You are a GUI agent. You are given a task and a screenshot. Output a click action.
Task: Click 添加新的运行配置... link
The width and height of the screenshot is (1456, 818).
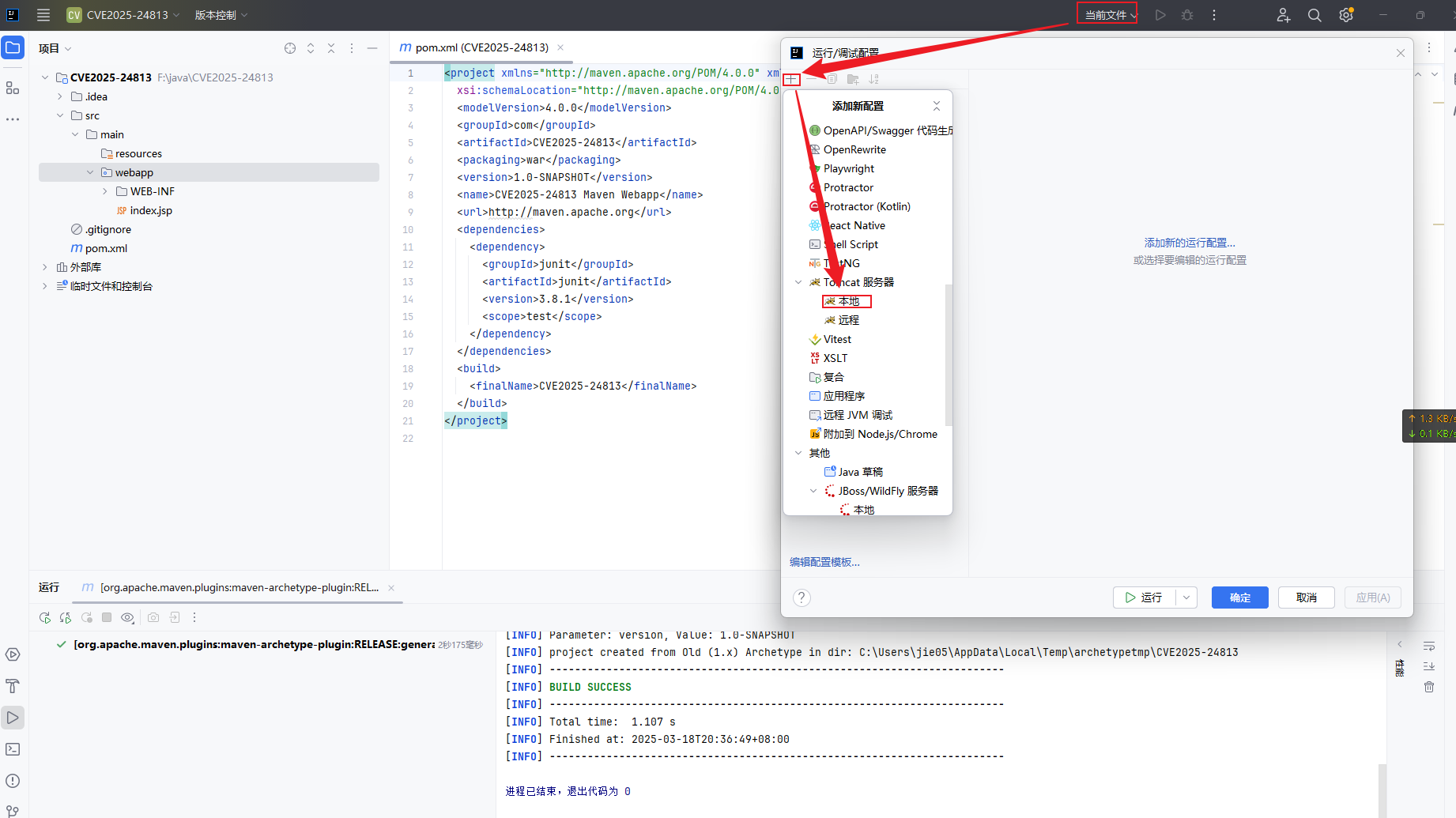pos(1190,243)
